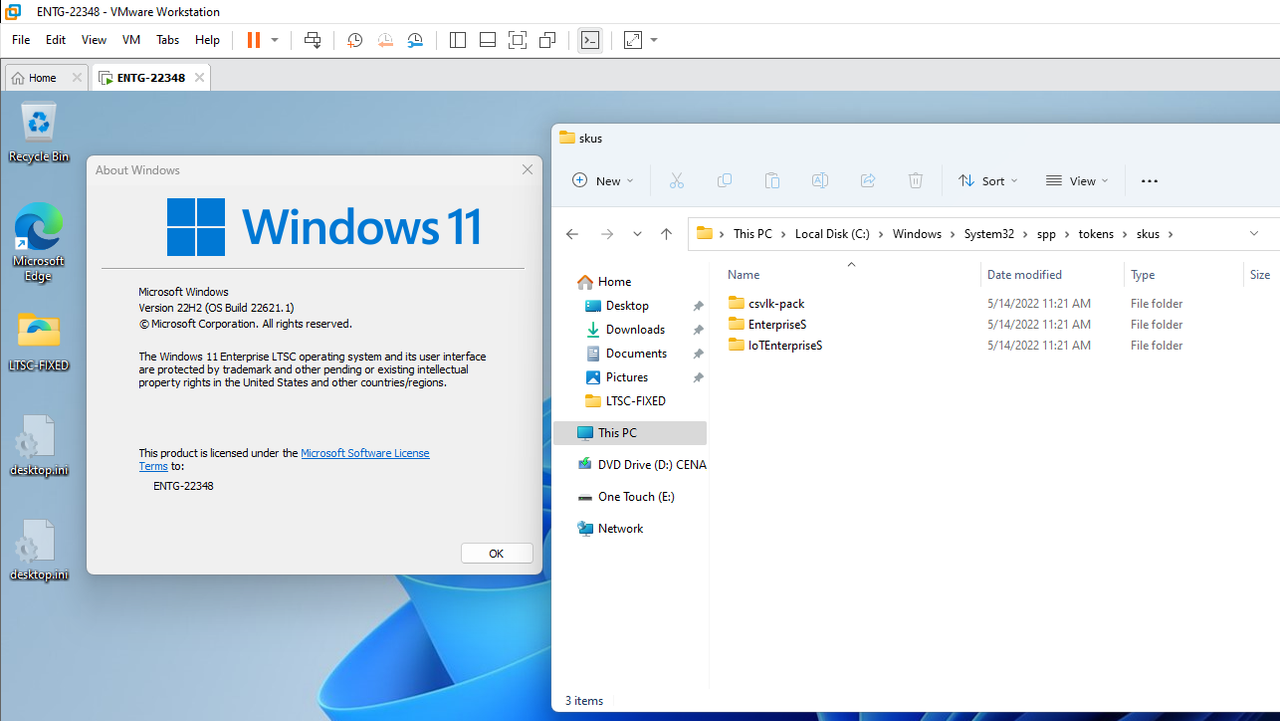Select the LTSC-FIXED desktop folder
Image resolution: width=1280 pixels, height=721 pixels.
(x=39, y=341)
